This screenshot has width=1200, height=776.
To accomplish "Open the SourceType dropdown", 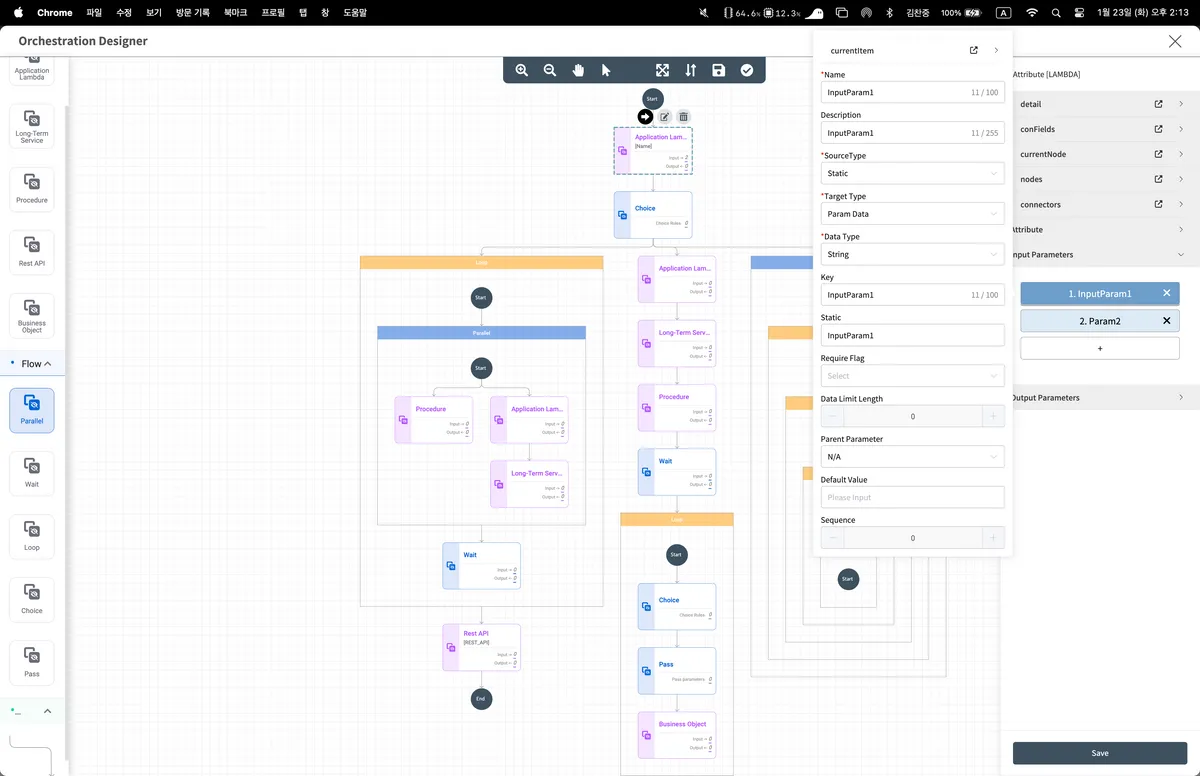I will click(912, 174).
